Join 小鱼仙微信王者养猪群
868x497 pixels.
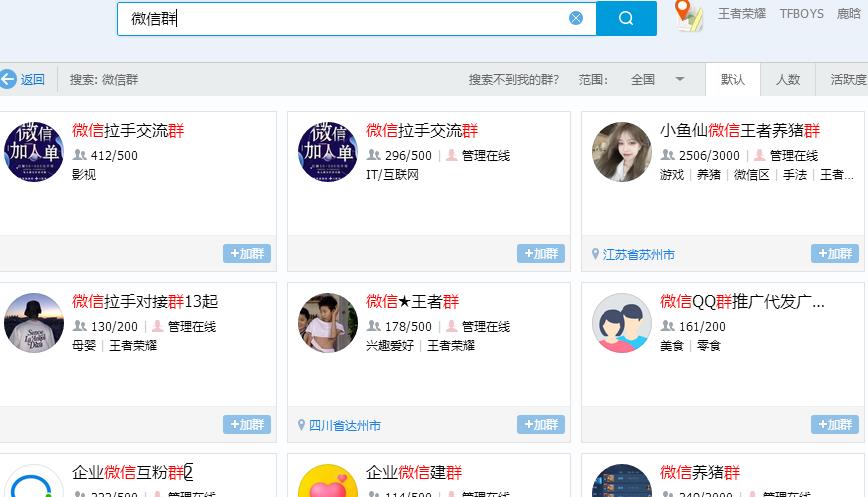[835, 253]
